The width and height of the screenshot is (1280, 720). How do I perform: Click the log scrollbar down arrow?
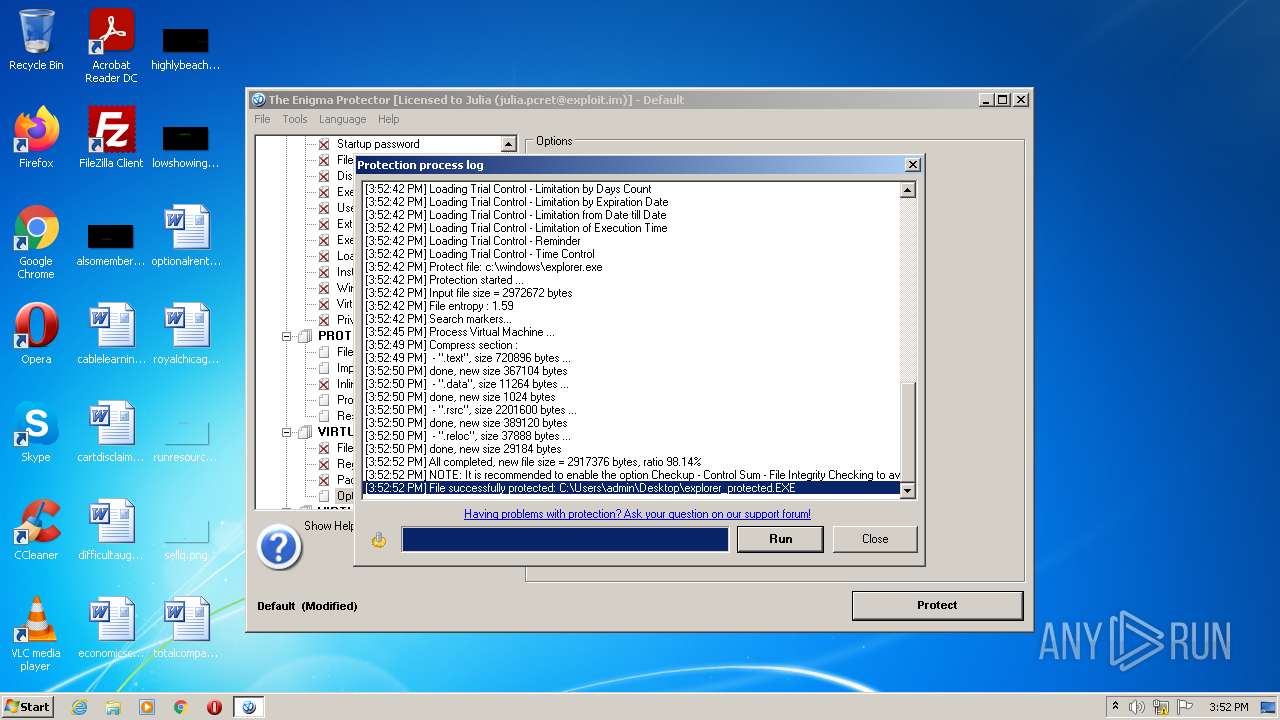(x=908, y=490)
